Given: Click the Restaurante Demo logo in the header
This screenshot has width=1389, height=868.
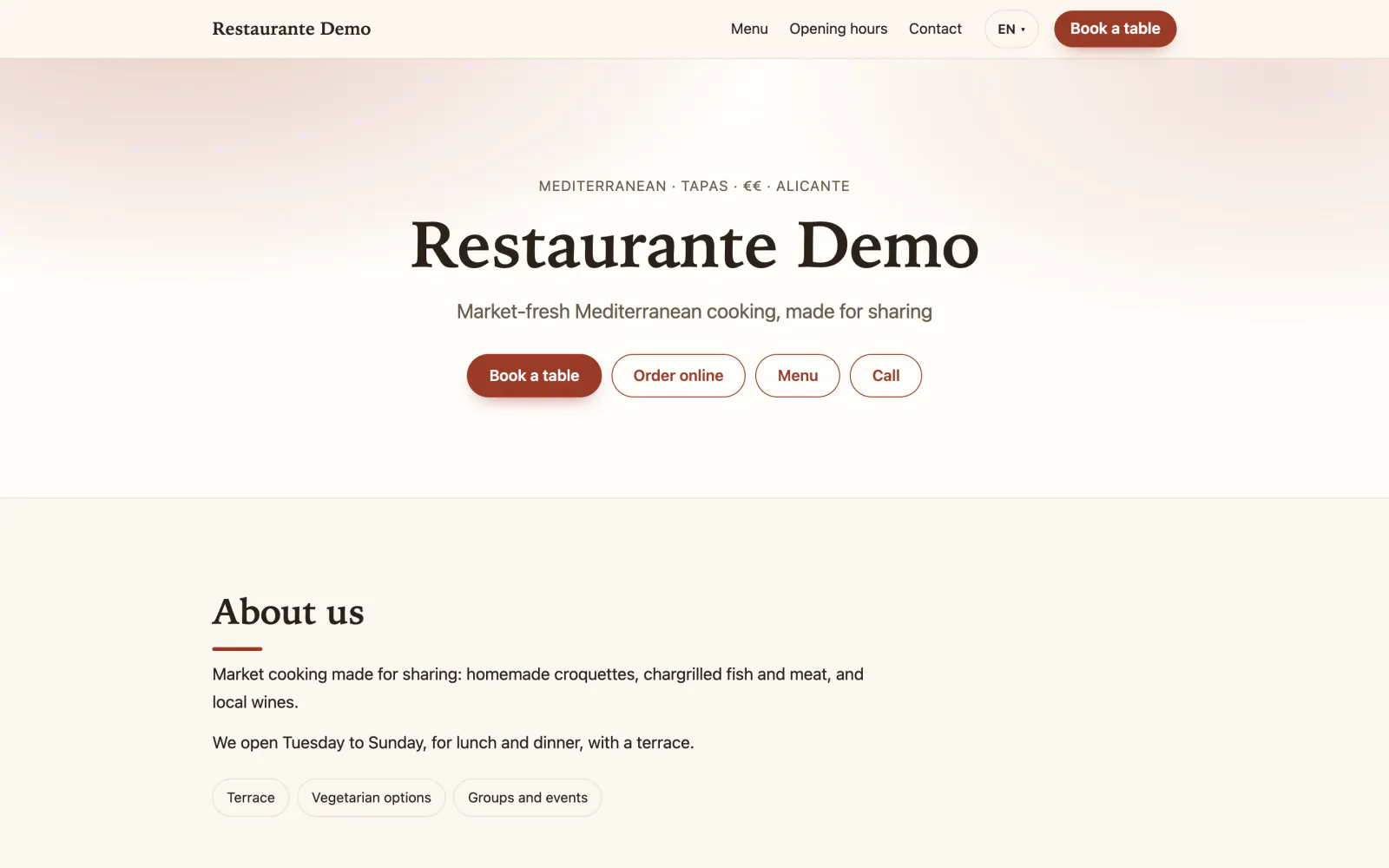Looking at the screenshot, I should point(292,29).
